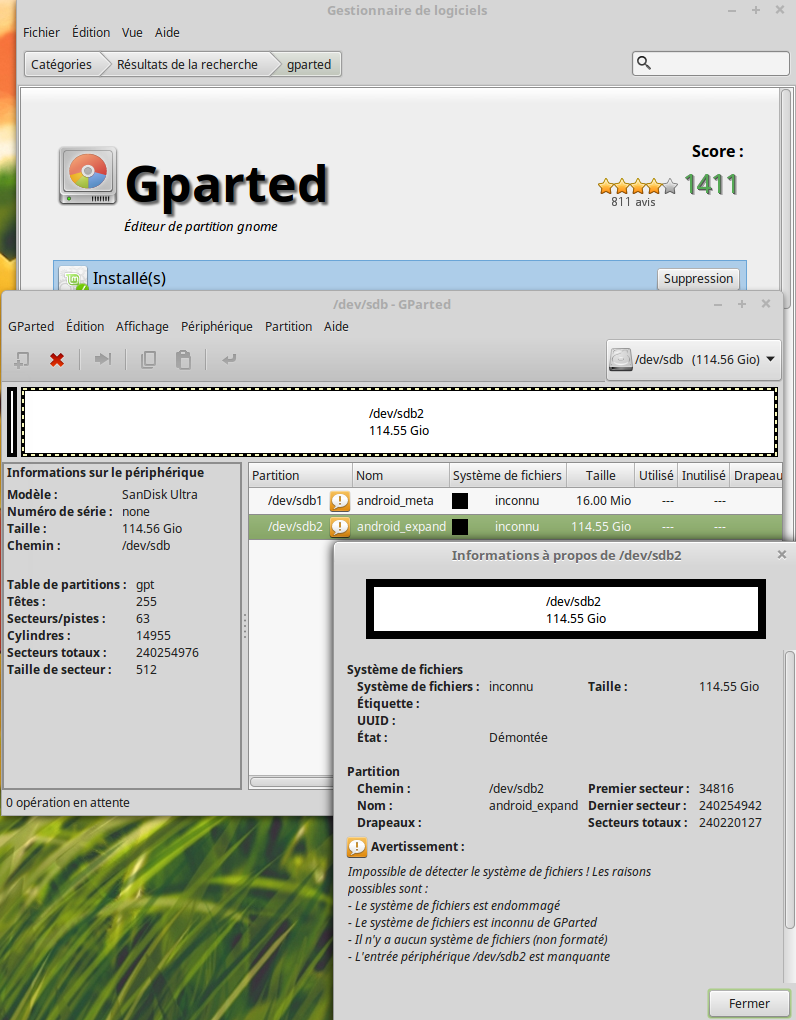Viewport: 796px width, 1020px height.
Task: Click the android_expand name cell in list
Action: (x=401, y=526)
